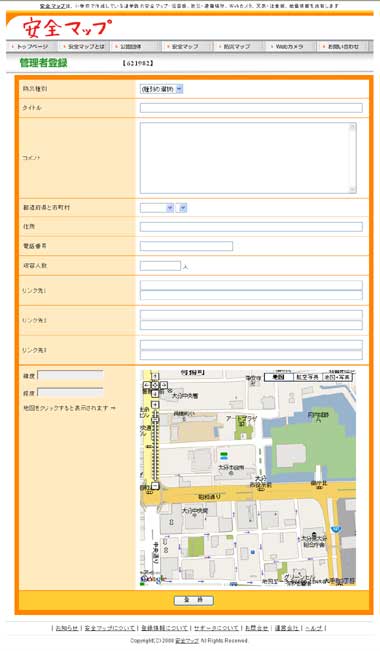Go to the トップページ menu item
The width and height of the screenshot is (380, 651).
click(32, 46)
